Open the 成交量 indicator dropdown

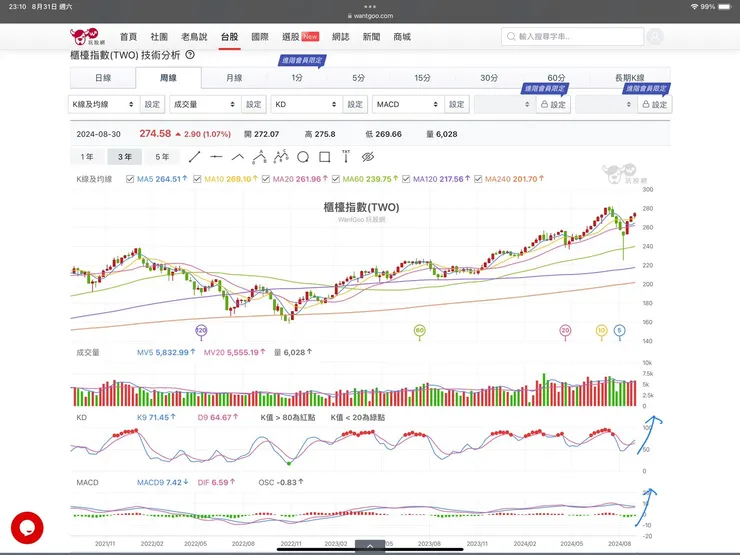coord(205,104)
